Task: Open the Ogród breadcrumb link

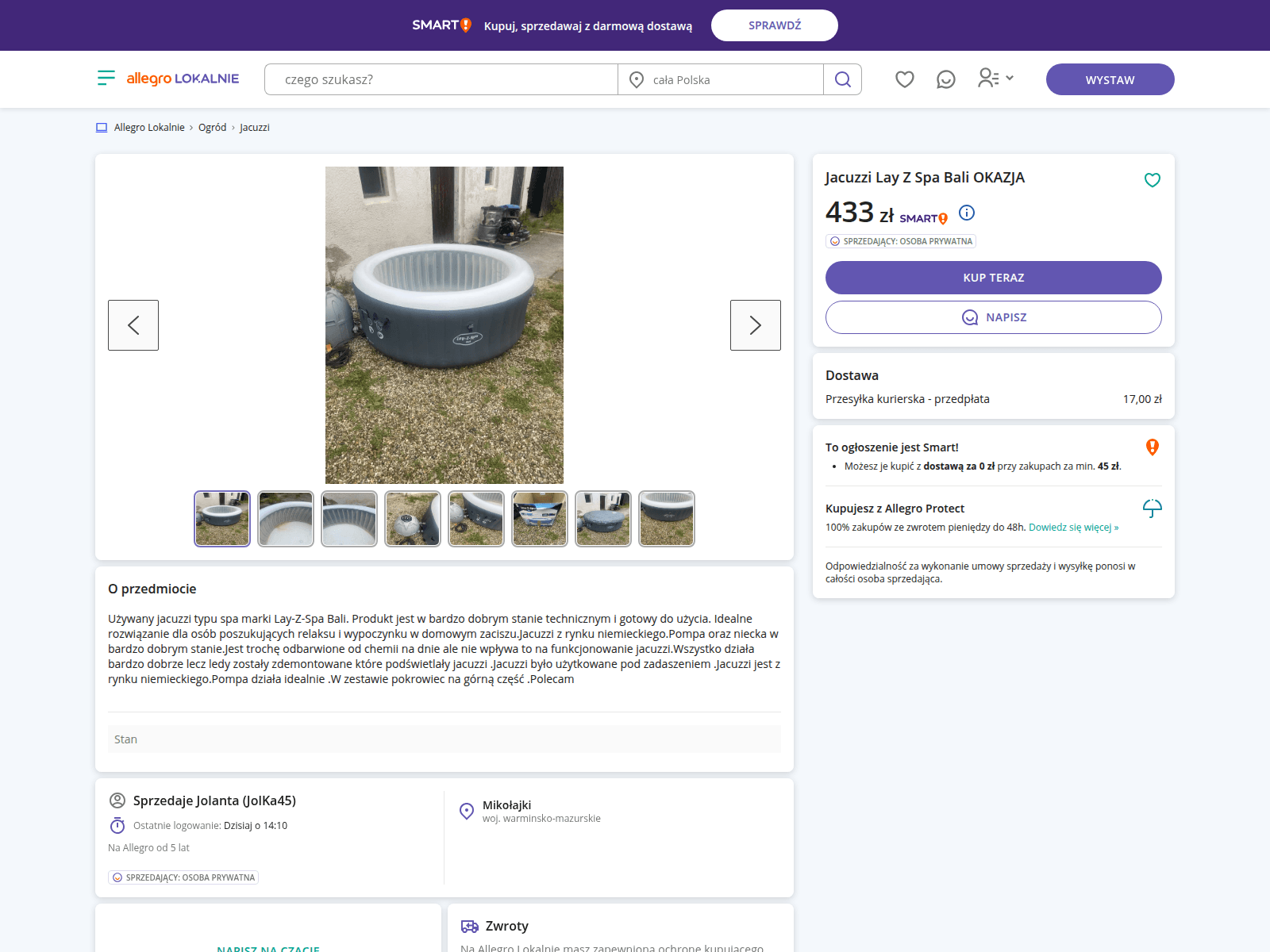Action: click(x=212, y=128)
